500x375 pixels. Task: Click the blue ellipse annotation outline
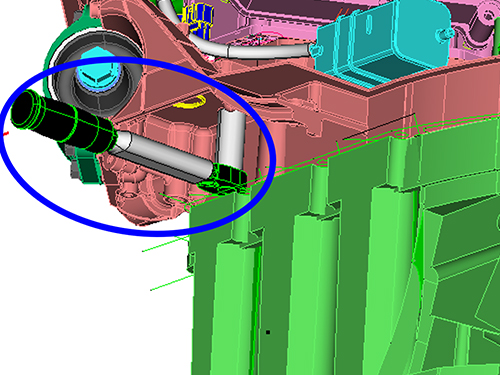pyautogui.click(x=138, y=147)
